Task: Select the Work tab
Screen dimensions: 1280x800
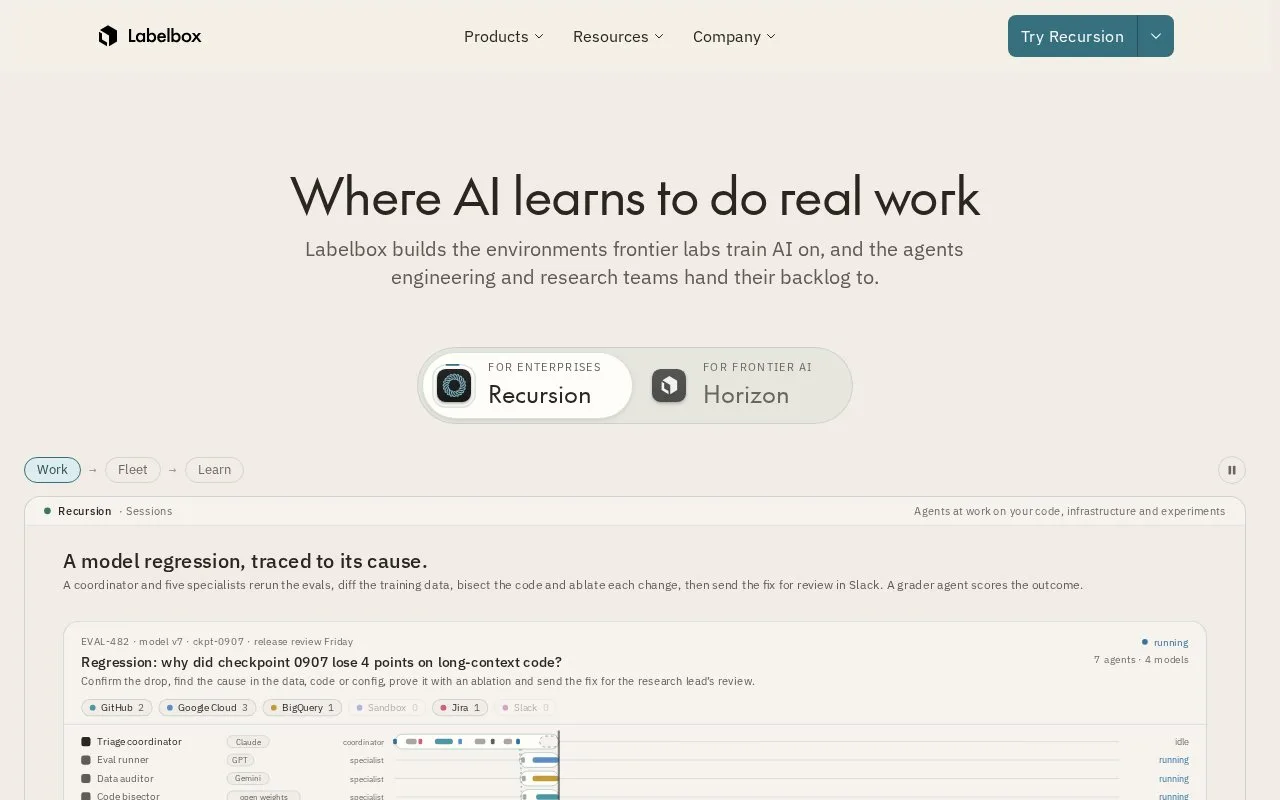Action: [52, 470]
